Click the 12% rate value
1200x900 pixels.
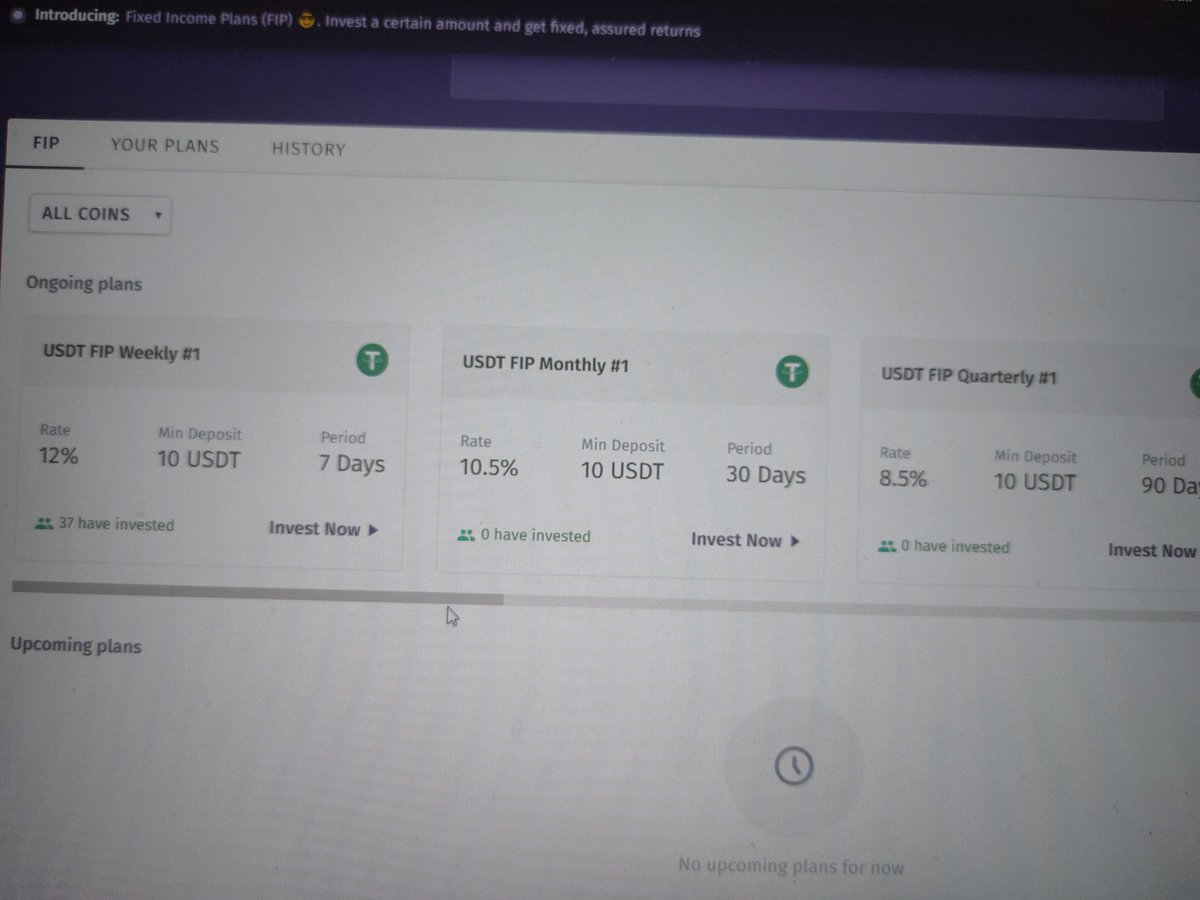(x=59, y=456)
